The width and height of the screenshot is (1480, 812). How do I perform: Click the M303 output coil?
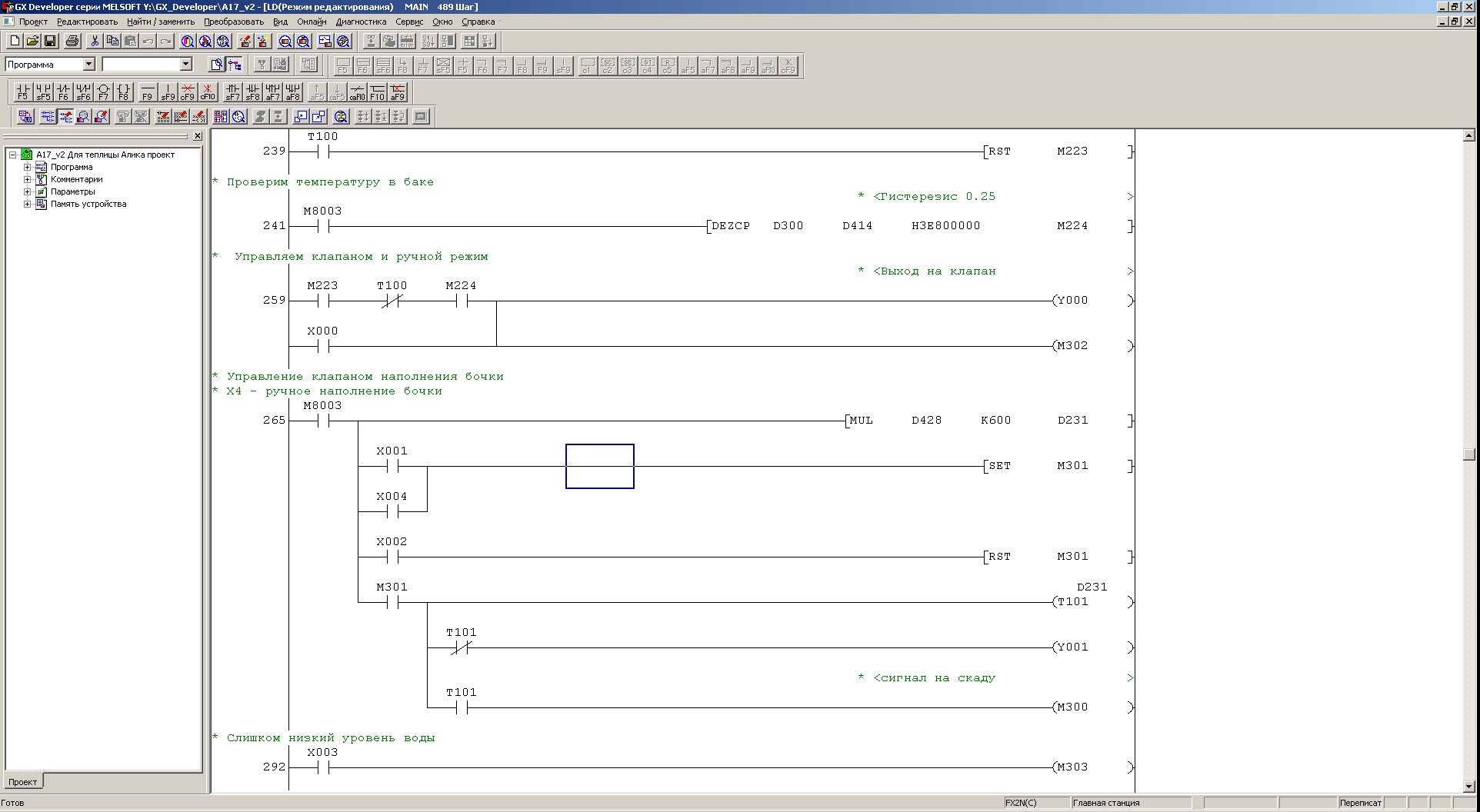tap(1092, 767)
